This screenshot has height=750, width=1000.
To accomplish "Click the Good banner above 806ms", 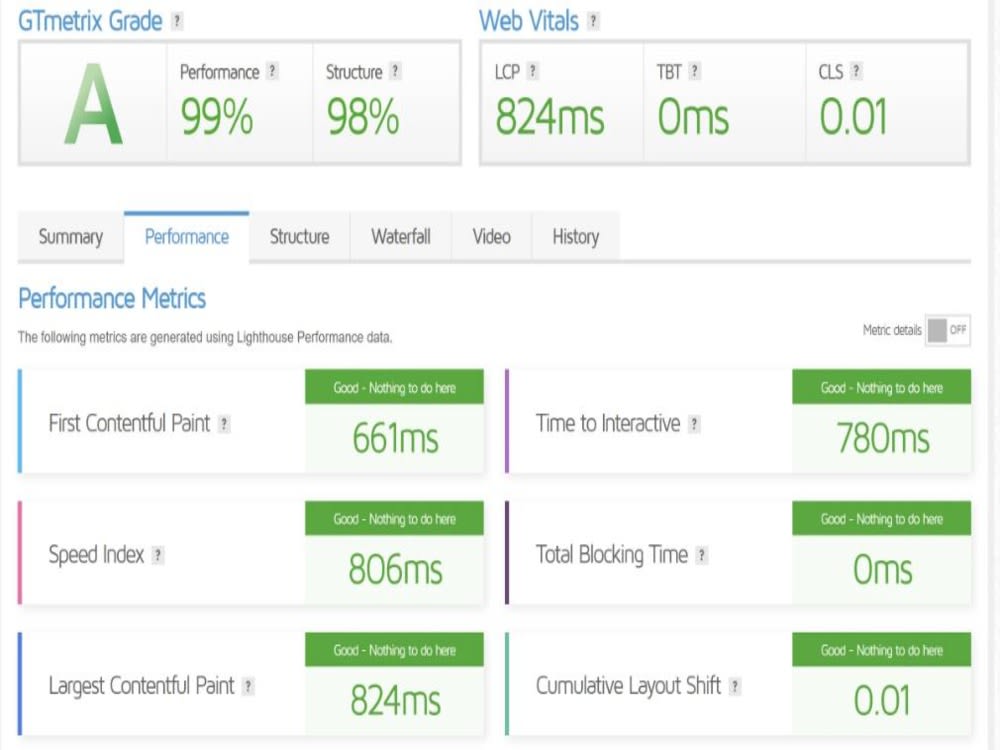I will [x=394, y=518].
